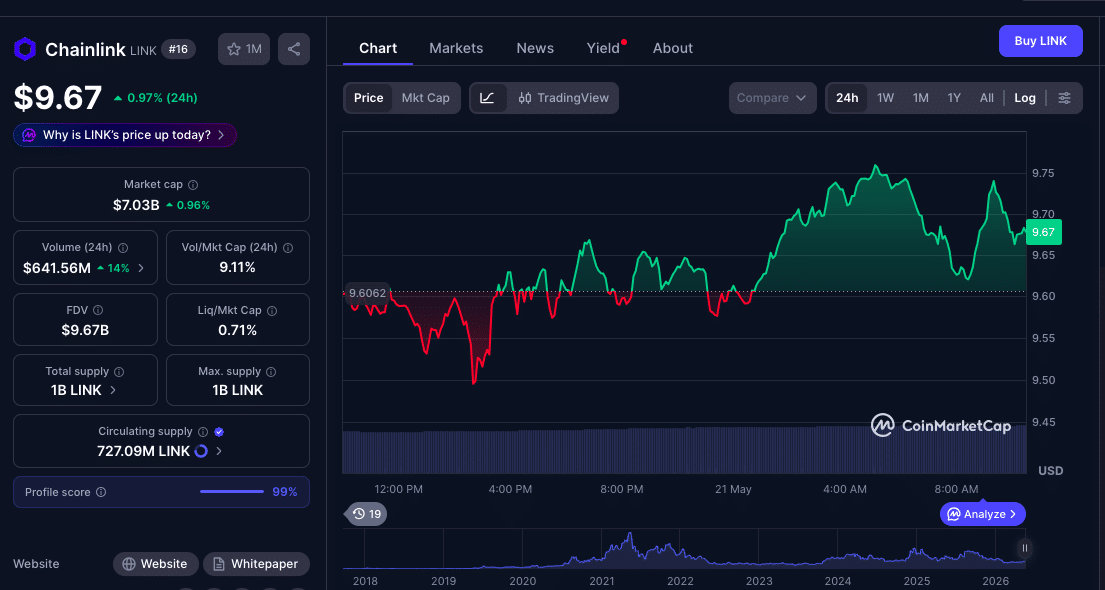The width and height of the screenshot is (1105, 590).
Task: Open the About tab
Action: 672,48
